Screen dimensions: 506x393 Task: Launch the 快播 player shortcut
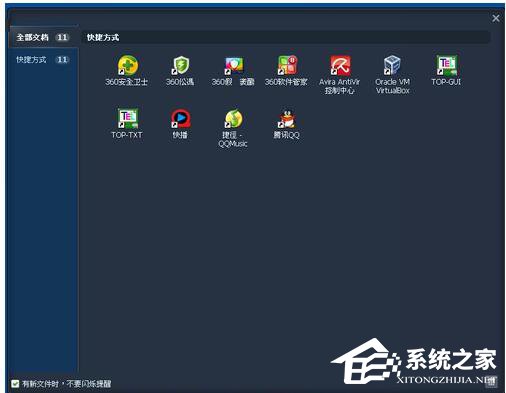(180, 119)
